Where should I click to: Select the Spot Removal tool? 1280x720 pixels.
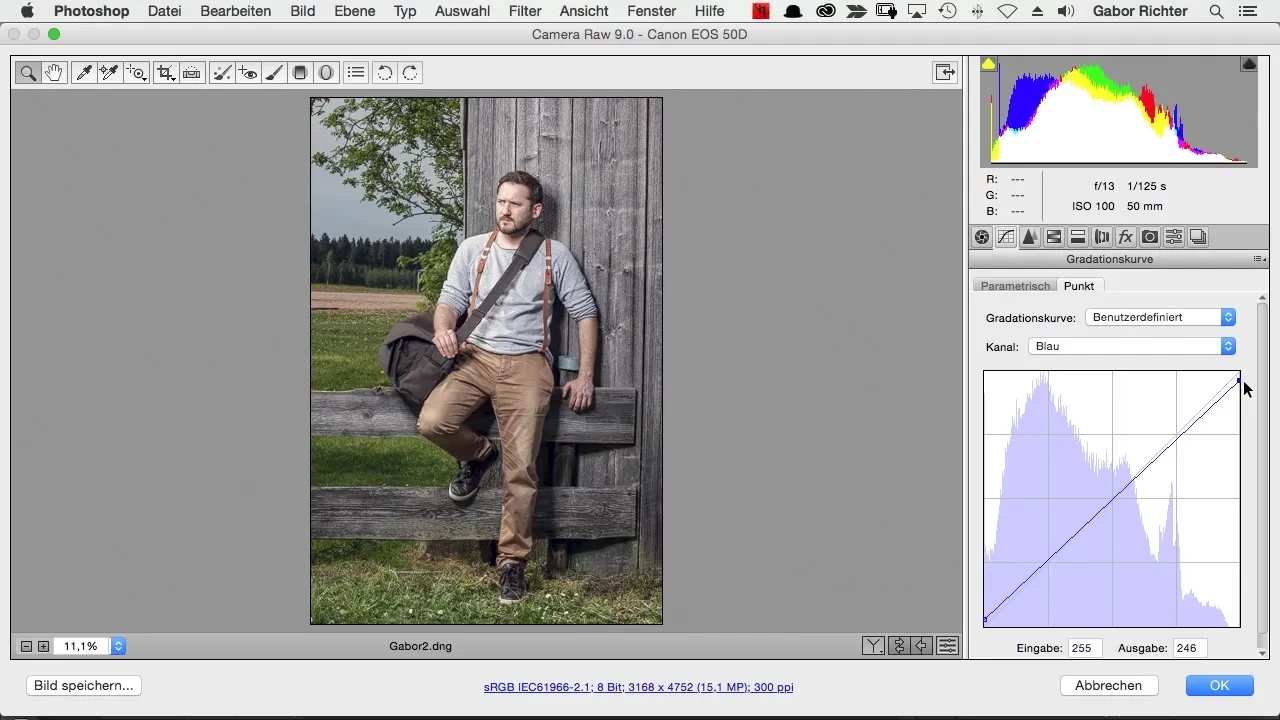coord(222,73)
